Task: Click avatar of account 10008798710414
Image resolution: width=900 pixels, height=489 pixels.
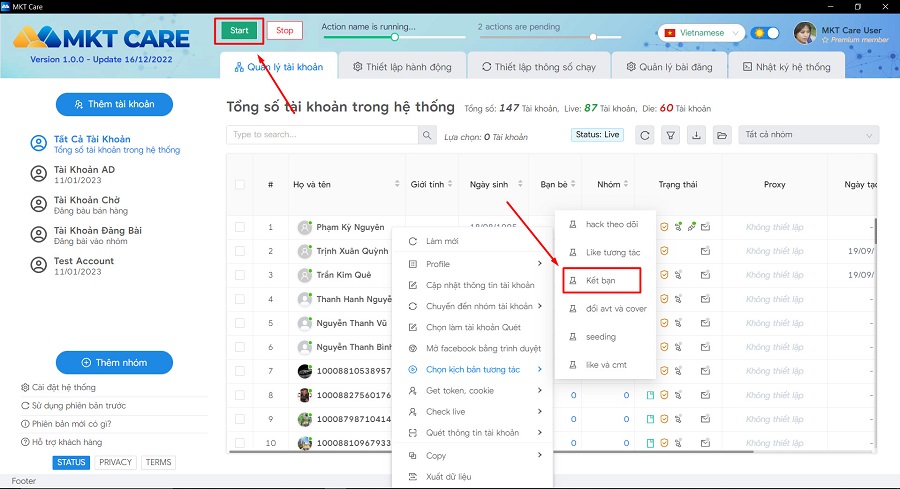Action: click(x=305, y=419)
